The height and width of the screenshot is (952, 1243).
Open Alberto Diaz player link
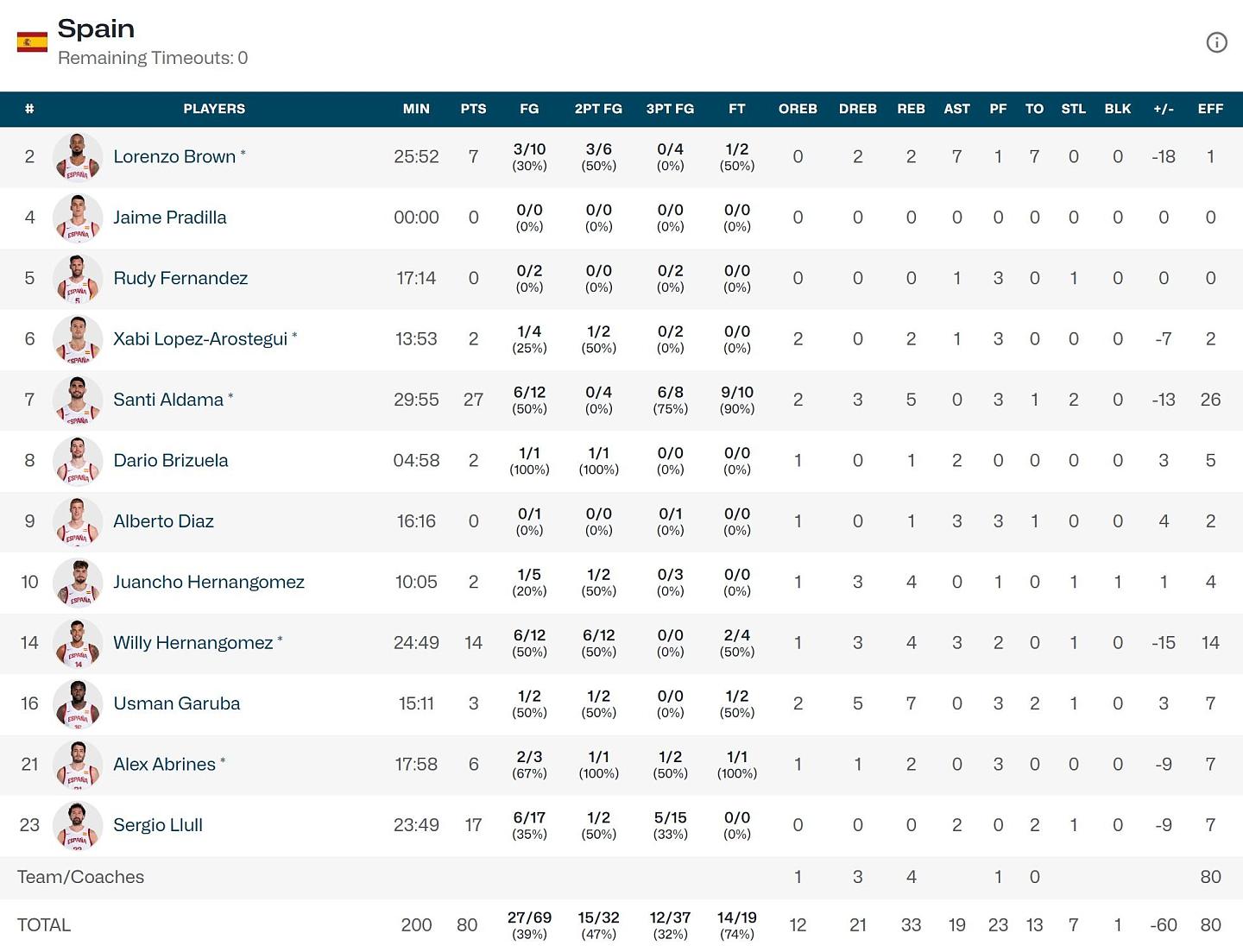pos(163,521)
